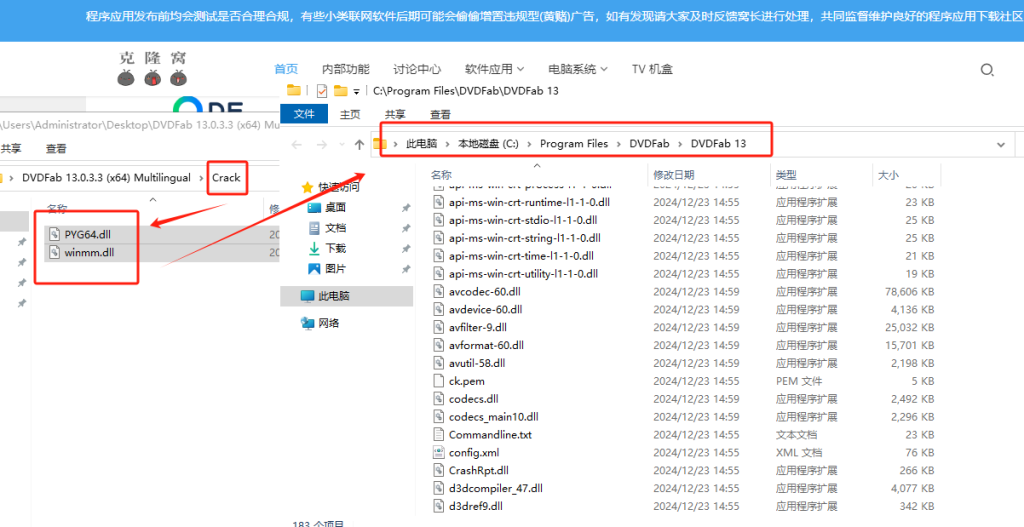
Task: Select api-ms-win-crt-runtime-l1-1-0.dll file icon
Action: point(439,202)
